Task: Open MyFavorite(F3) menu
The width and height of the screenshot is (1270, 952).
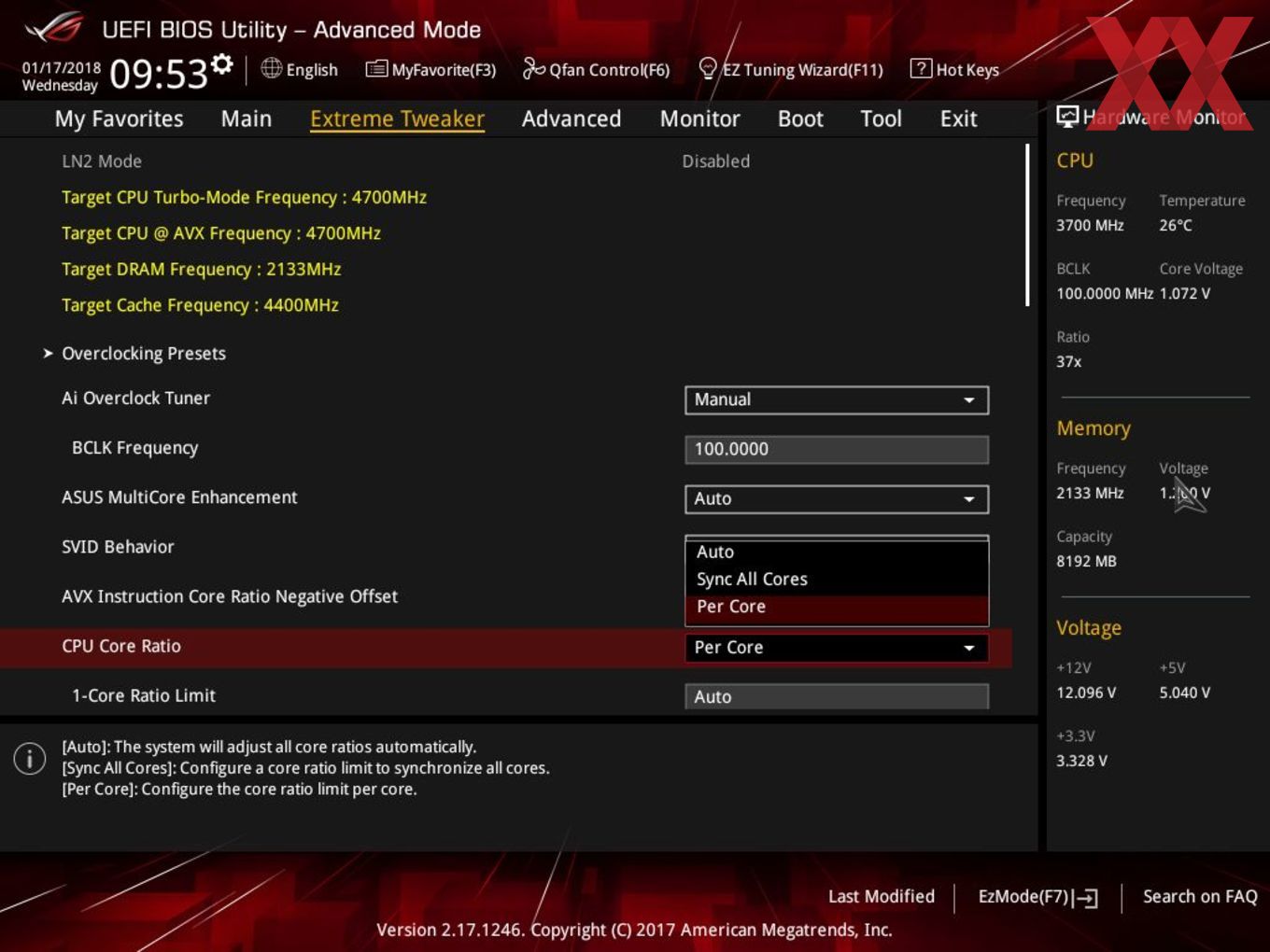Action: coord(430,69)
